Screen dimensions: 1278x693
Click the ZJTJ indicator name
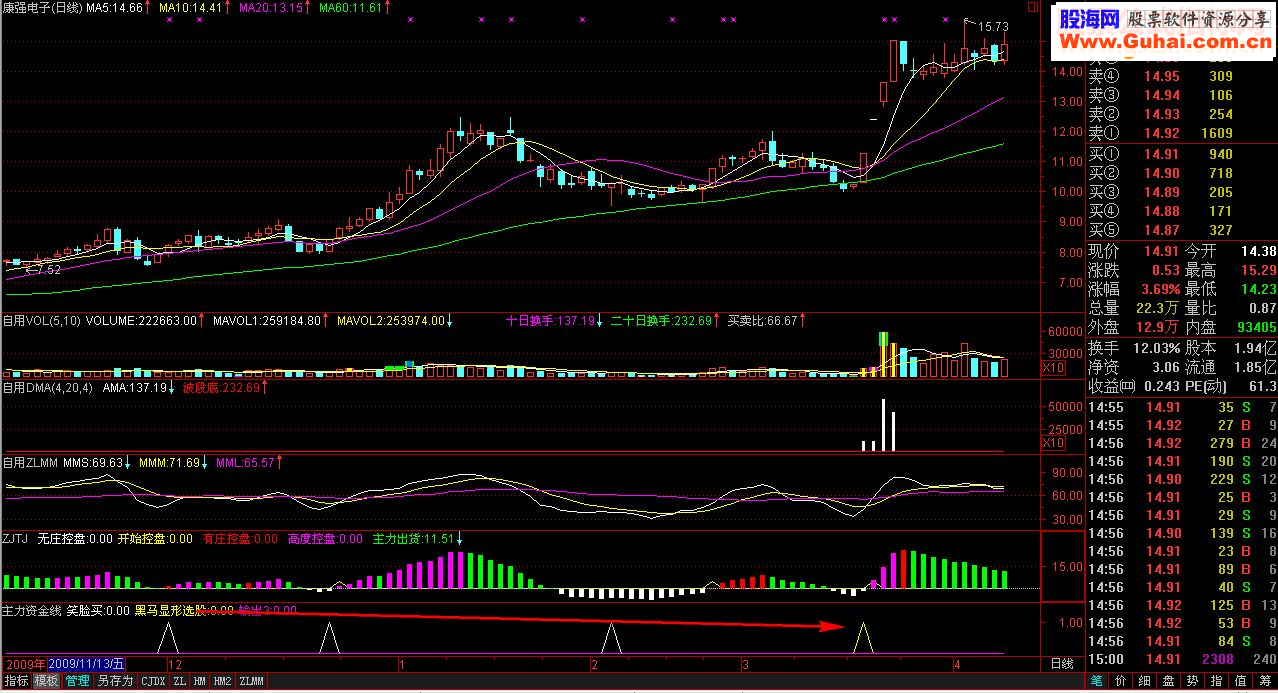[x=17, y=538]
